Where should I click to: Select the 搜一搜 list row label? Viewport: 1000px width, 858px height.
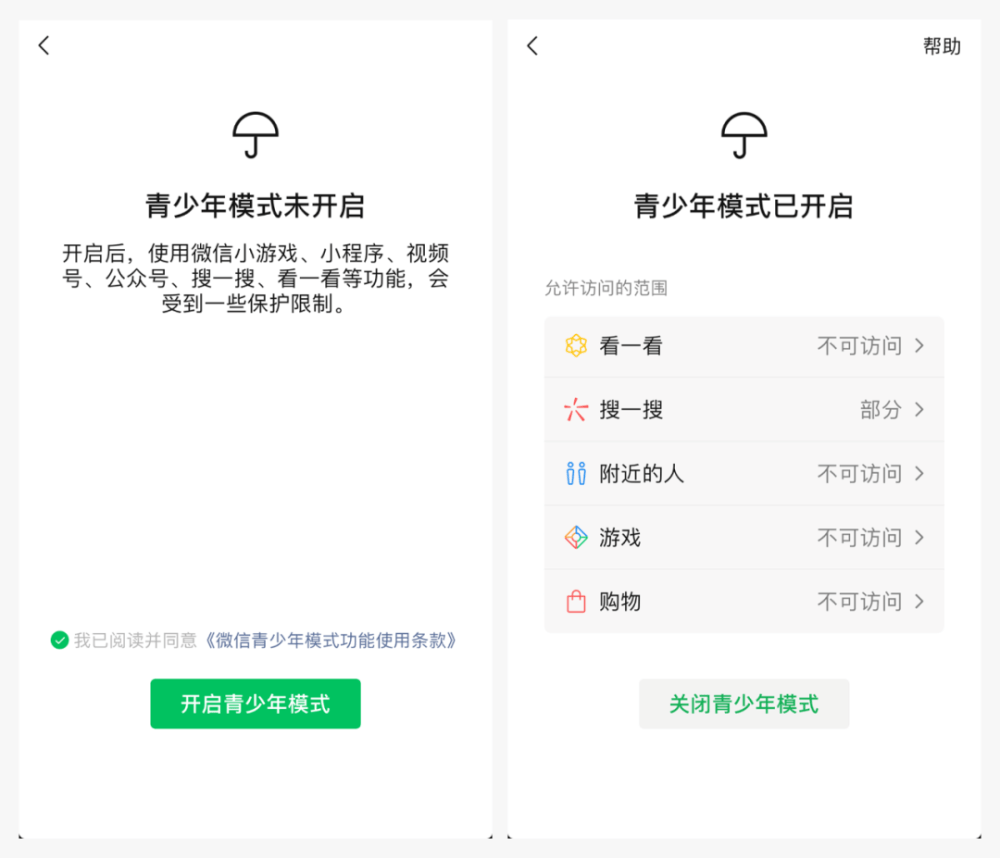(x=631, y=410)
